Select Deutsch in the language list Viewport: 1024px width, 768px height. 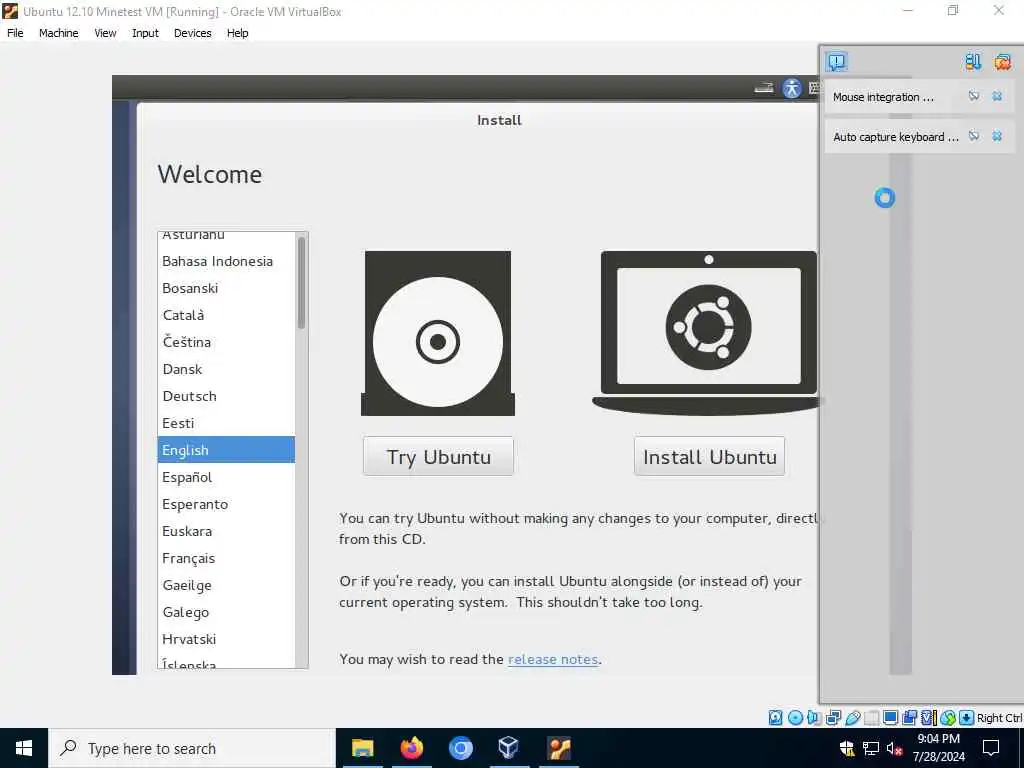point(226,396)
